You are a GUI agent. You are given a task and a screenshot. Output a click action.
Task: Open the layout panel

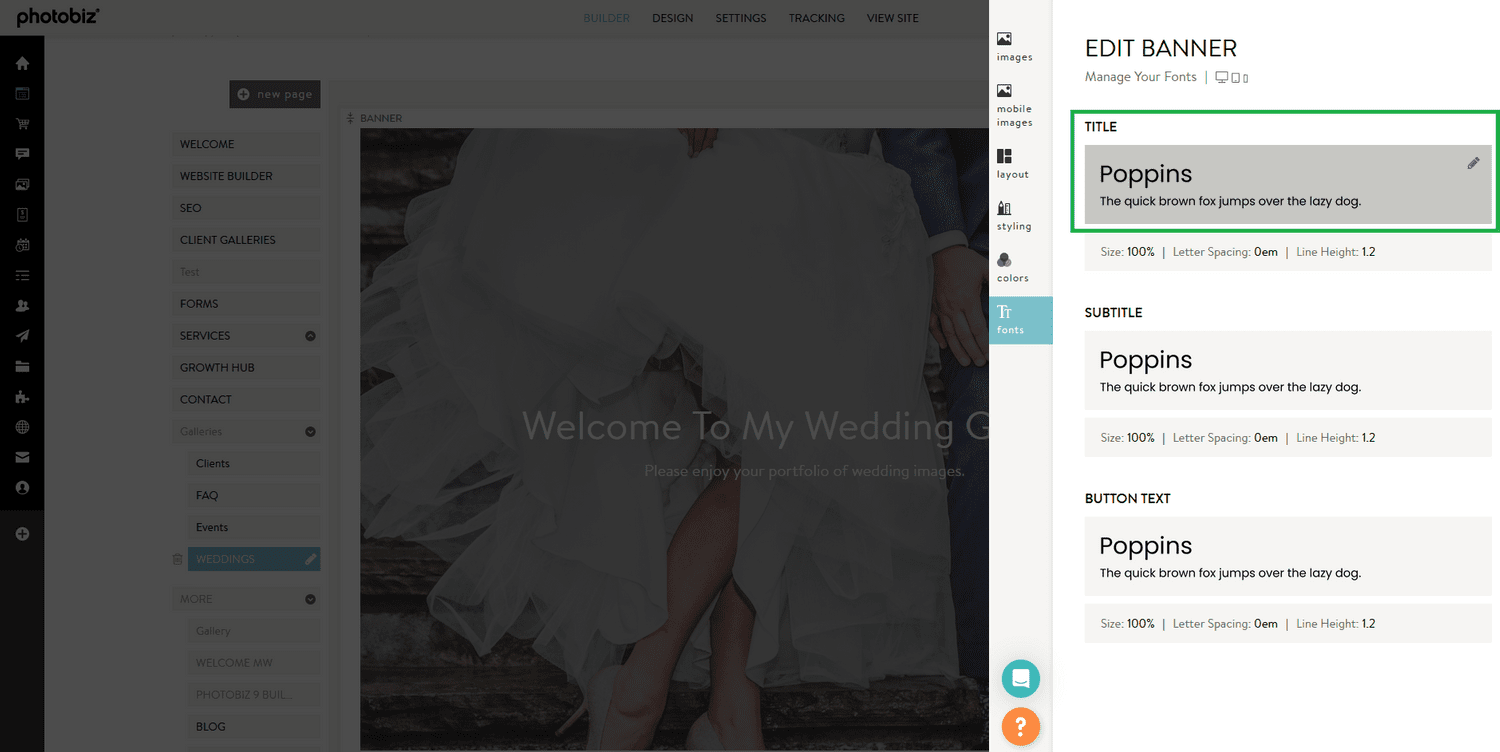point(1013,165)
